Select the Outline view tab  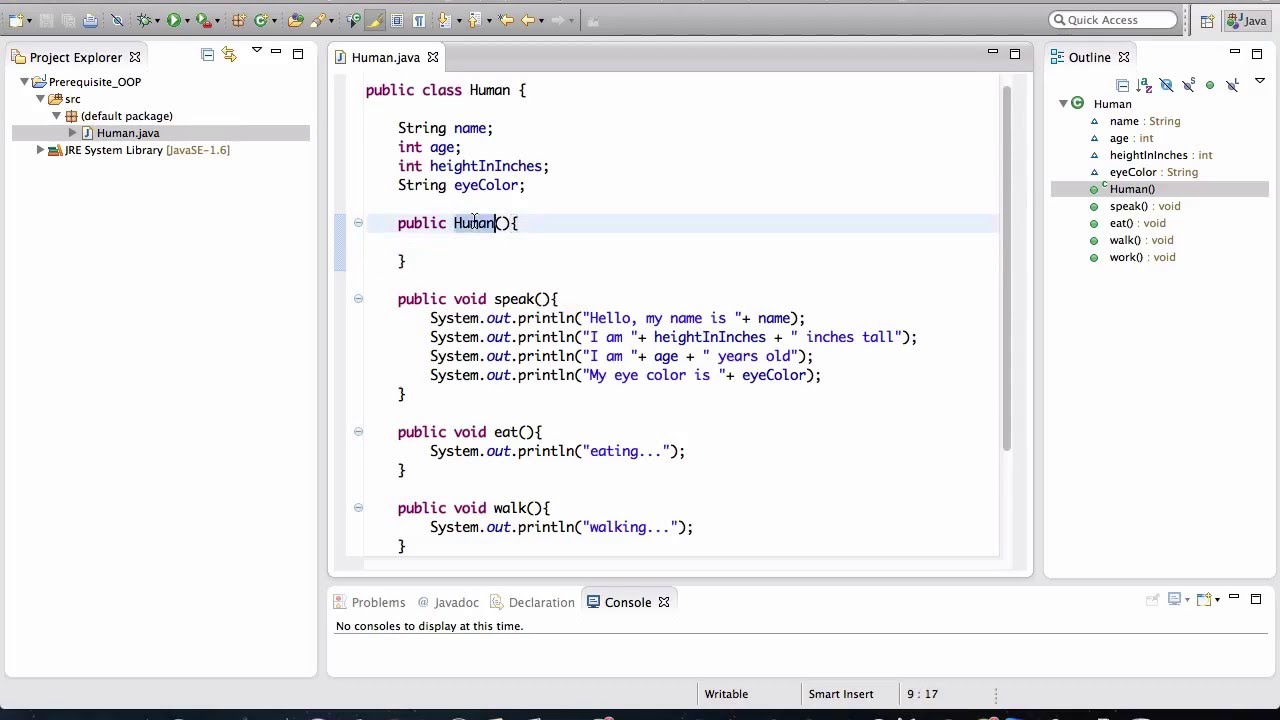1089,57
